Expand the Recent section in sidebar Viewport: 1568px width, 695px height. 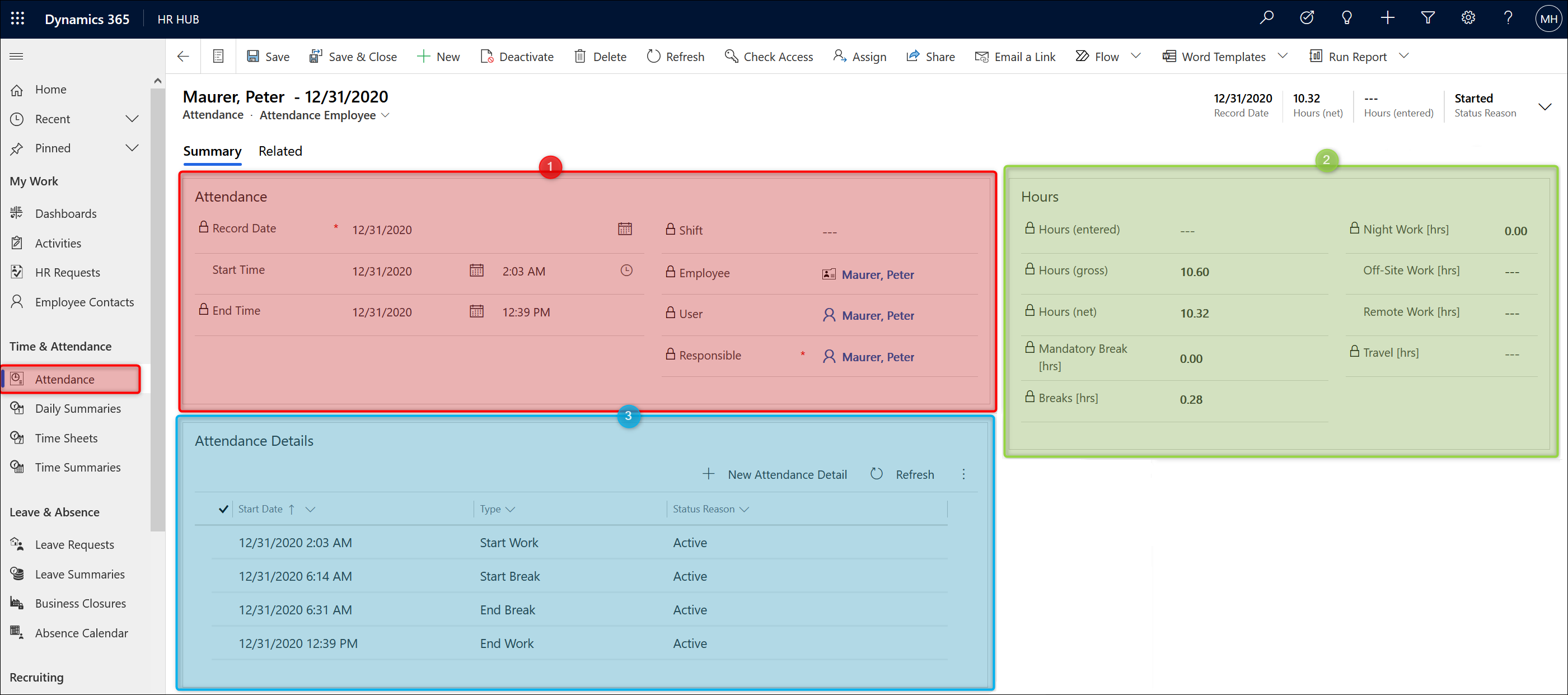pos(132,119)
